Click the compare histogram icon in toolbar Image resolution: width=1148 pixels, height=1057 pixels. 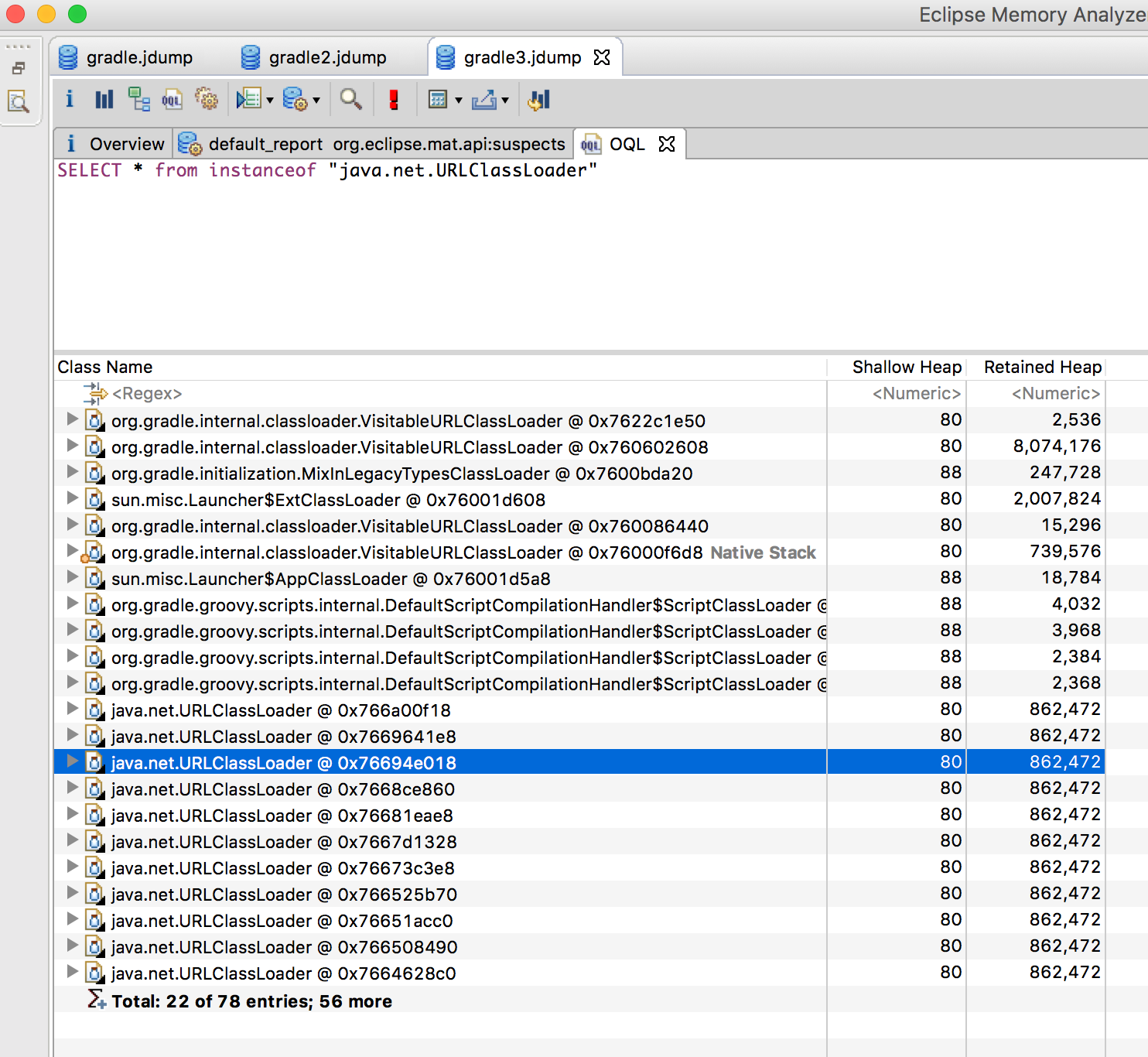coord(538,100)
